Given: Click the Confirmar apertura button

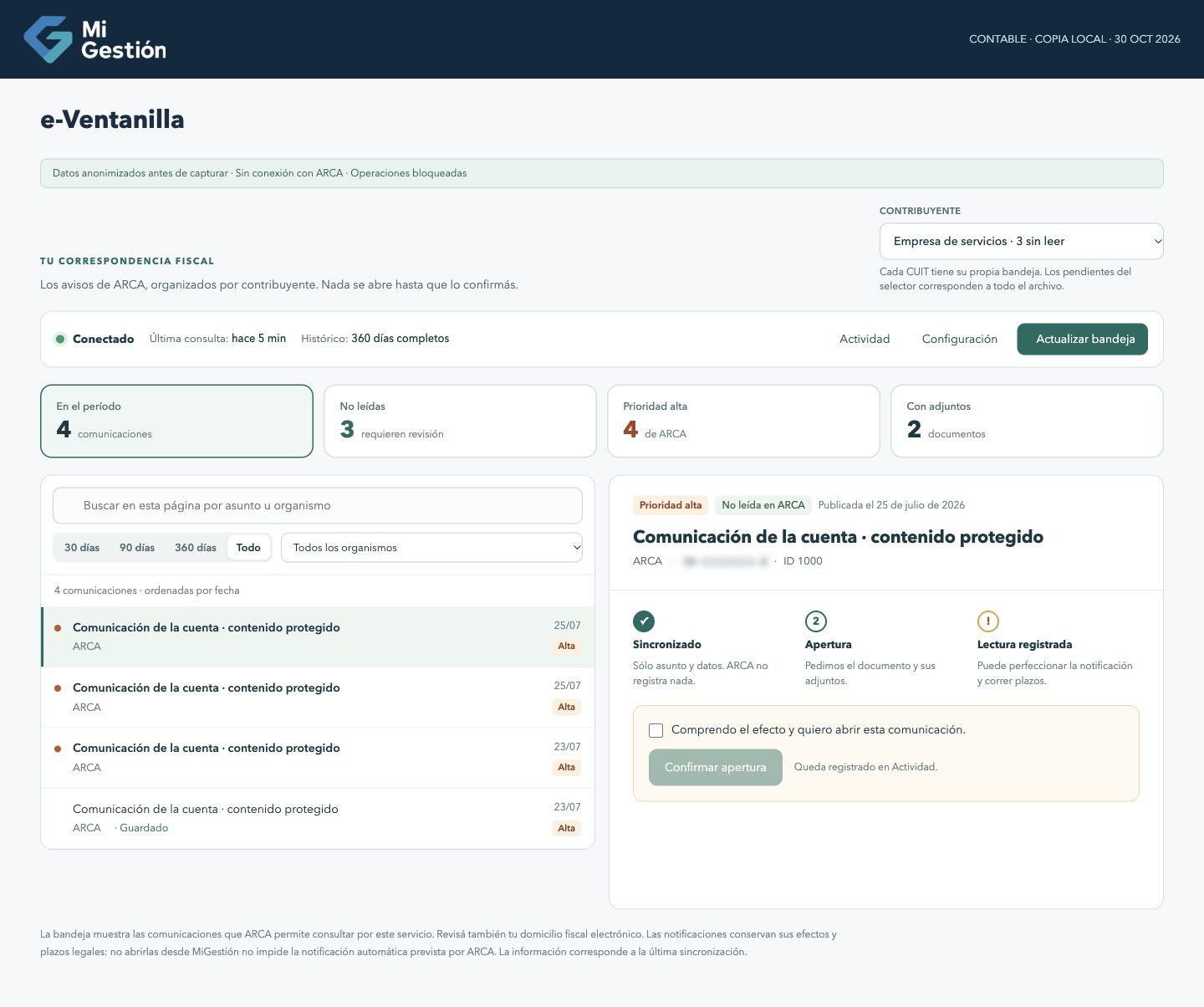Looking at the screenshot, I should click(x=715, y=767).
